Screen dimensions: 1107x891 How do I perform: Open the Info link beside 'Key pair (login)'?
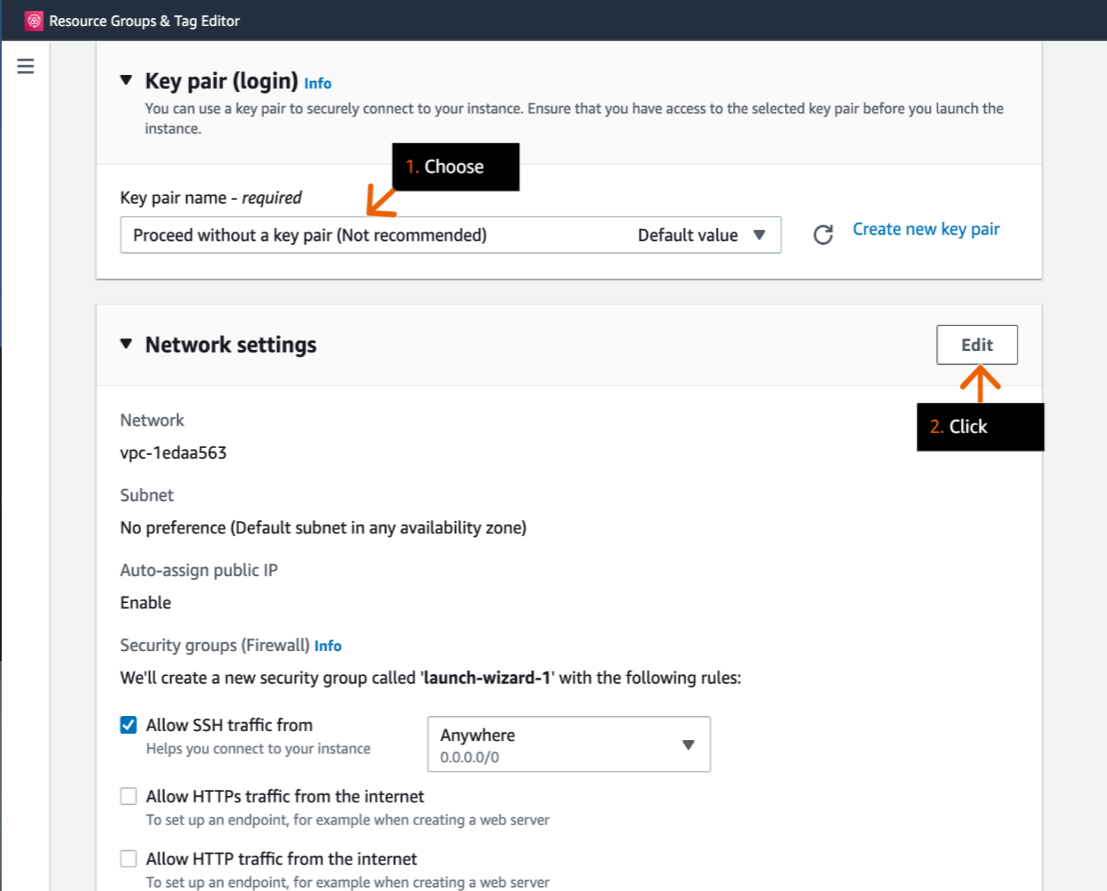click(x=318, y=84)
